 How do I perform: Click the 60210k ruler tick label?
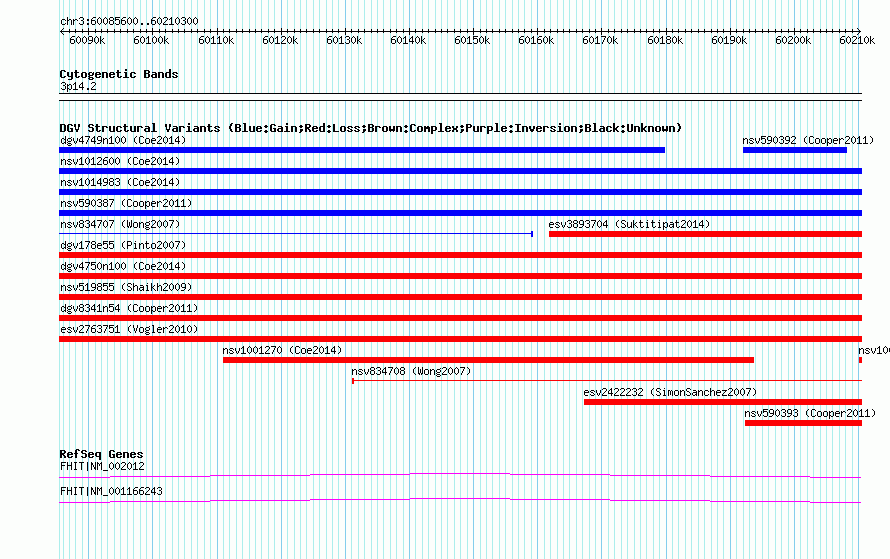tap(858, 40)
